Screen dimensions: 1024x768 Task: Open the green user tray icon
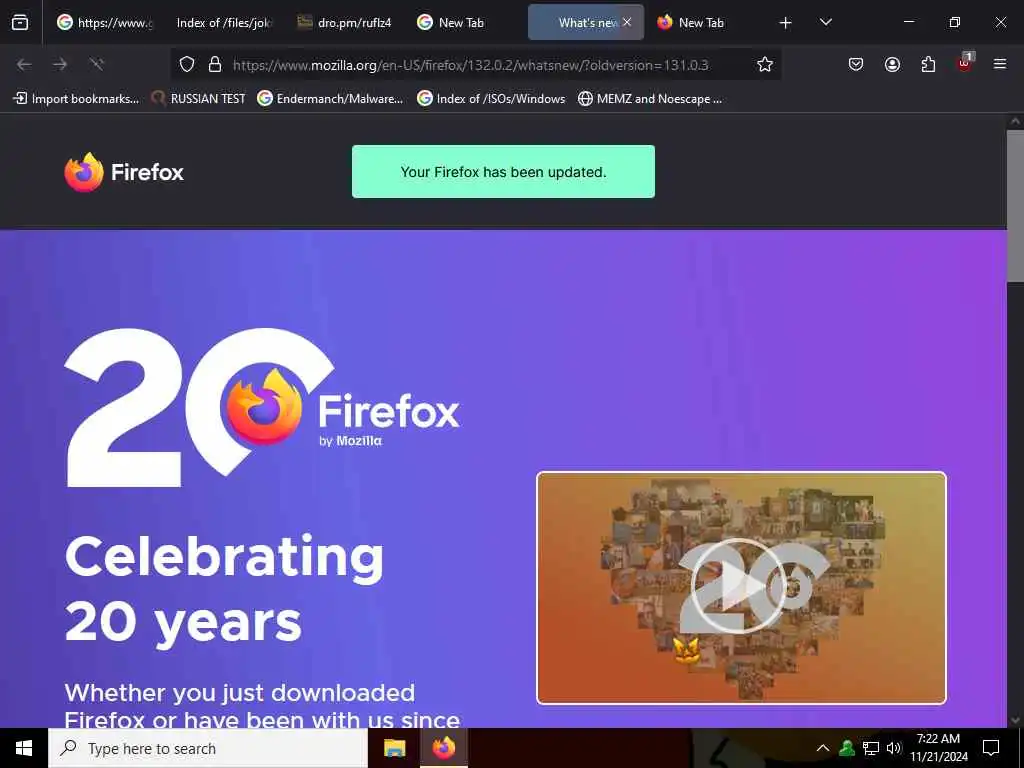coord(847,748)
